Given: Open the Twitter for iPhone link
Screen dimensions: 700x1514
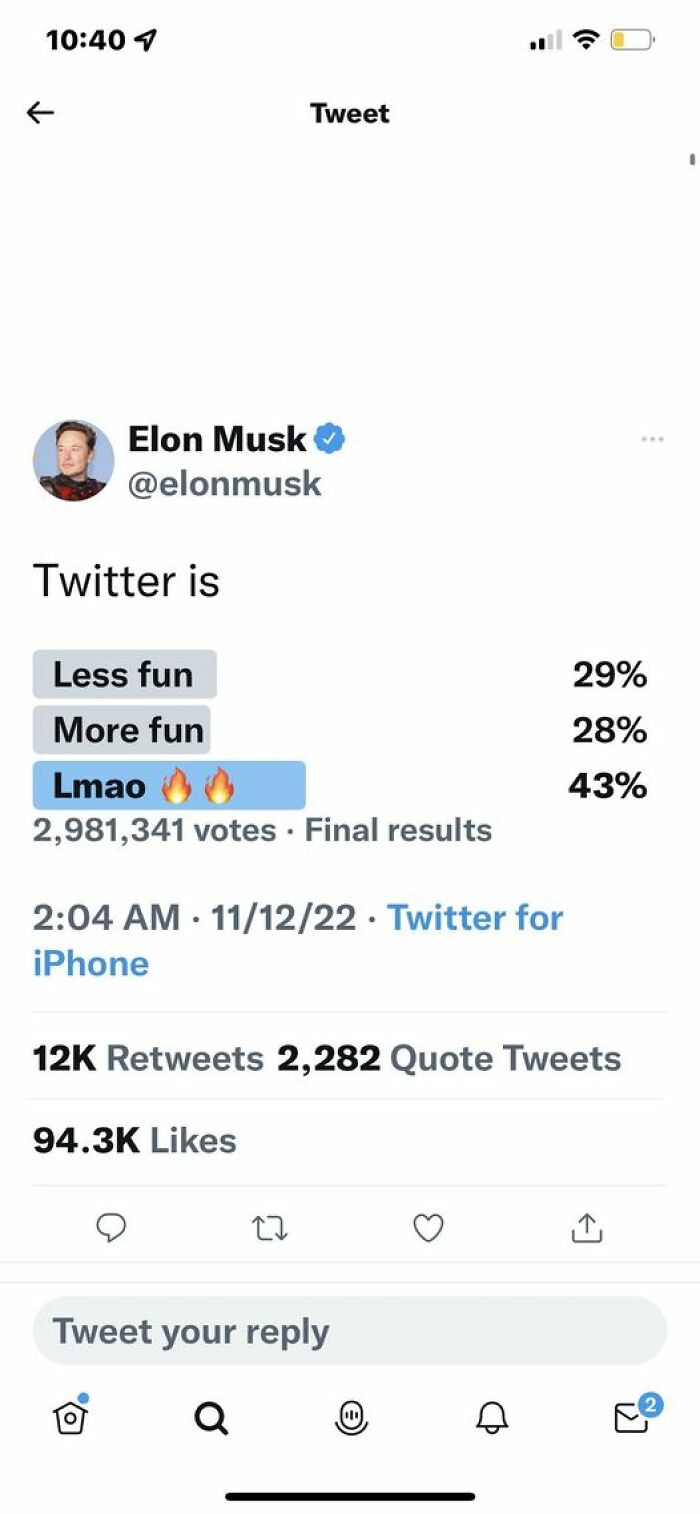Looking at the screenshot, I should pos(474,918).
